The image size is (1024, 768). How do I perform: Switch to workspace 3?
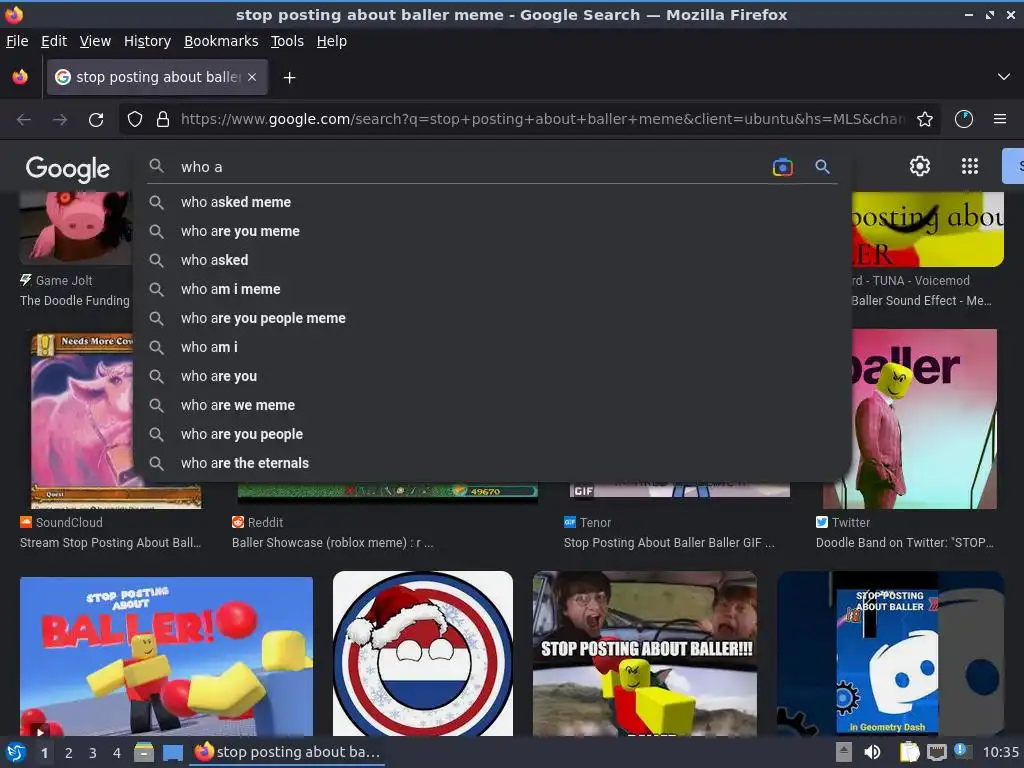tap(93, 753)
